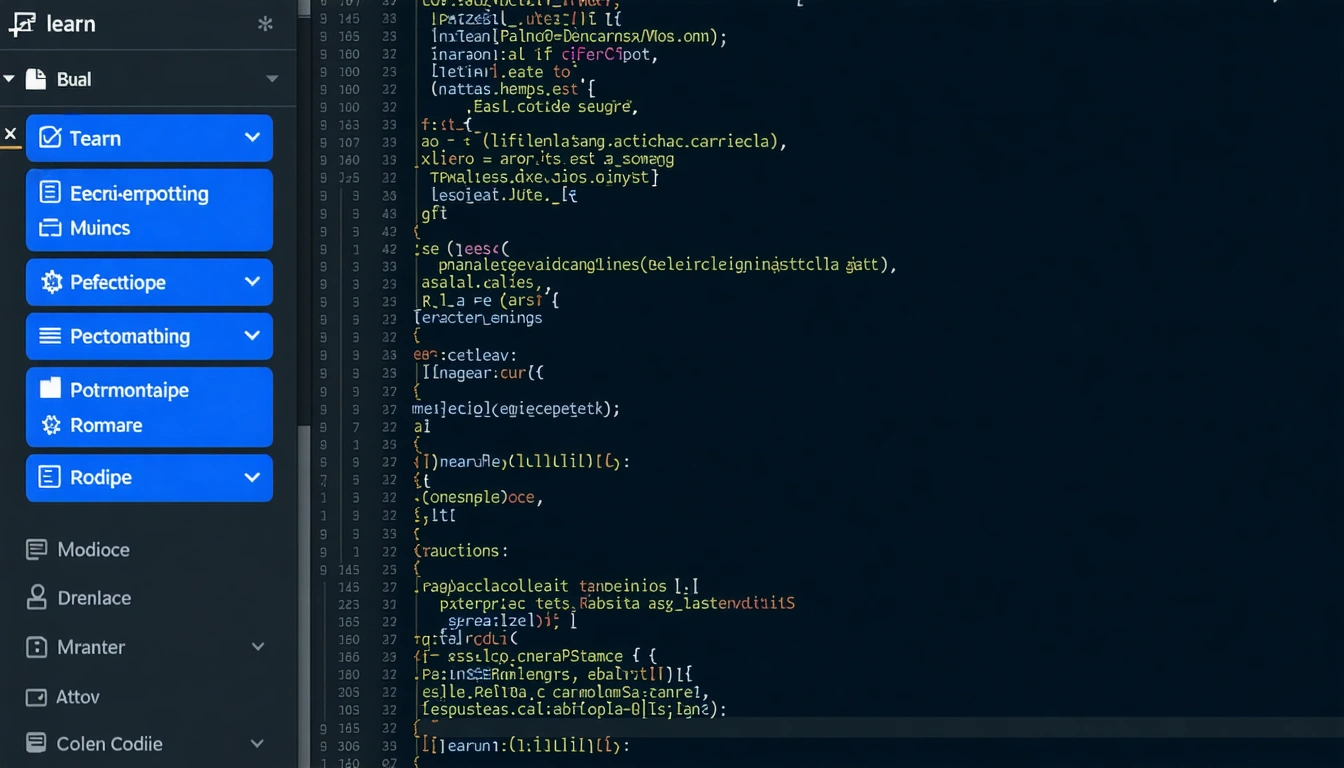The width and height of the screenshot is (1344, 768).
Task: Click code line 'ractions:'
Action: (x=461, y=550)
